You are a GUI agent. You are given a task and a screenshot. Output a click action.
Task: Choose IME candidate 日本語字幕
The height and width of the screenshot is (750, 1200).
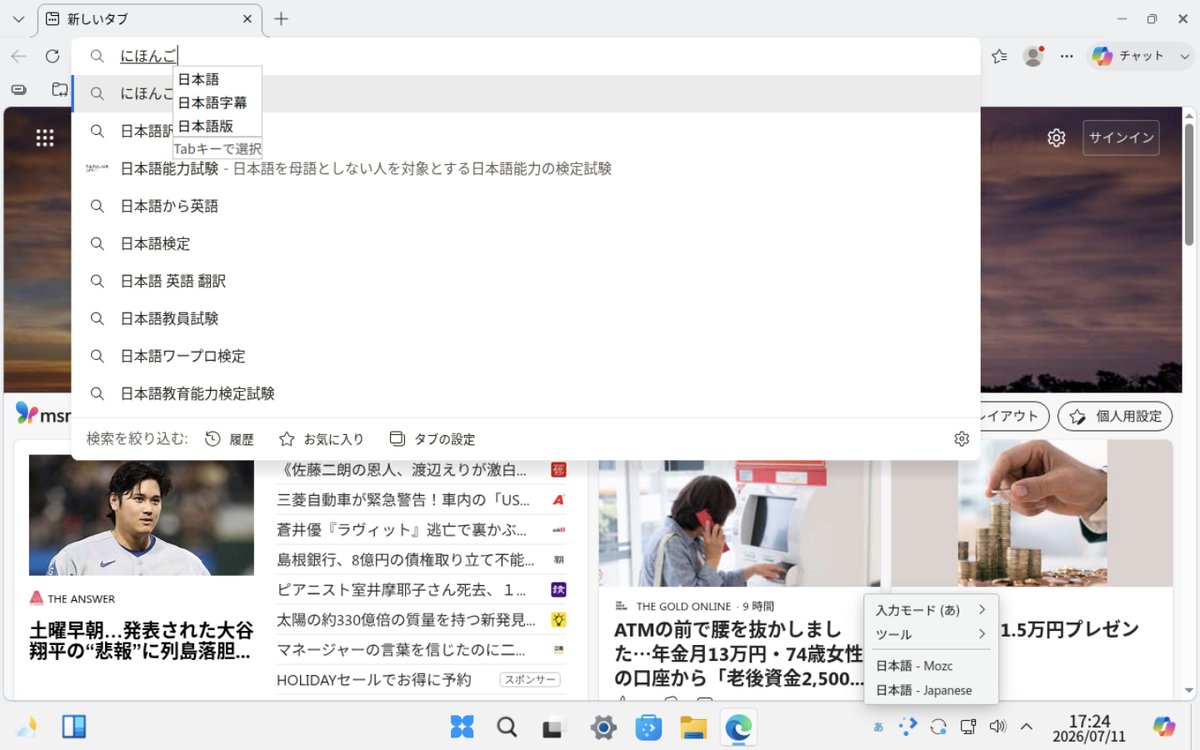[217, 102]
